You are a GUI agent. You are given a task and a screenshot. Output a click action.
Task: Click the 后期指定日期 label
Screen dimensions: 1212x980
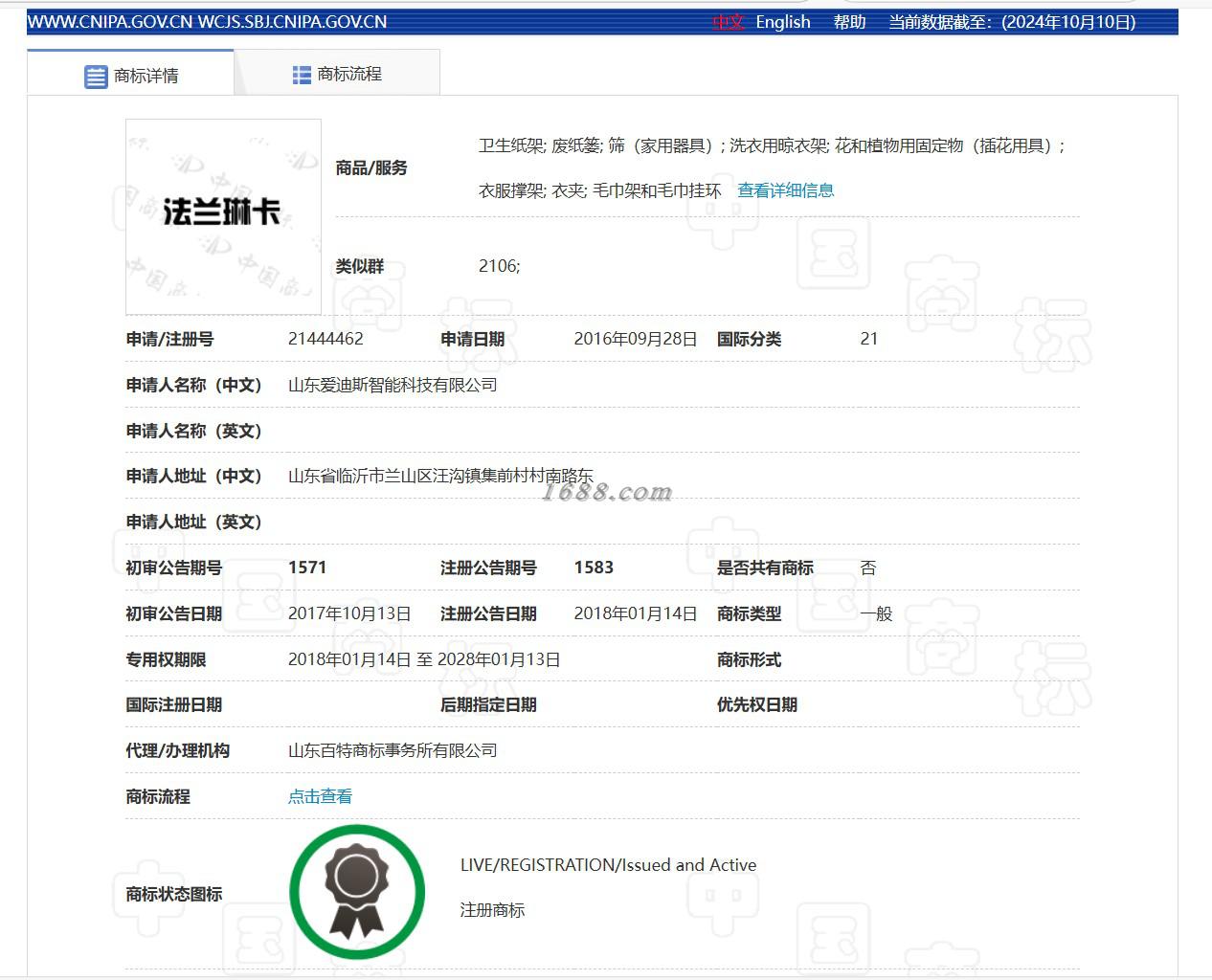[488, 704]
